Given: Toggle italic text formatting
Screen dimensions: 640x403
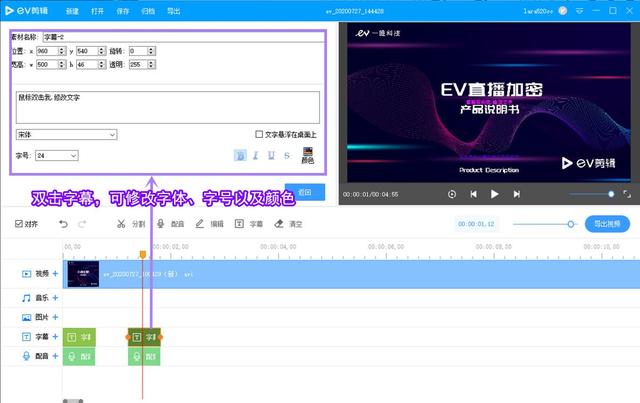Looking at the screenshot, I should click(x=256, y=155).
